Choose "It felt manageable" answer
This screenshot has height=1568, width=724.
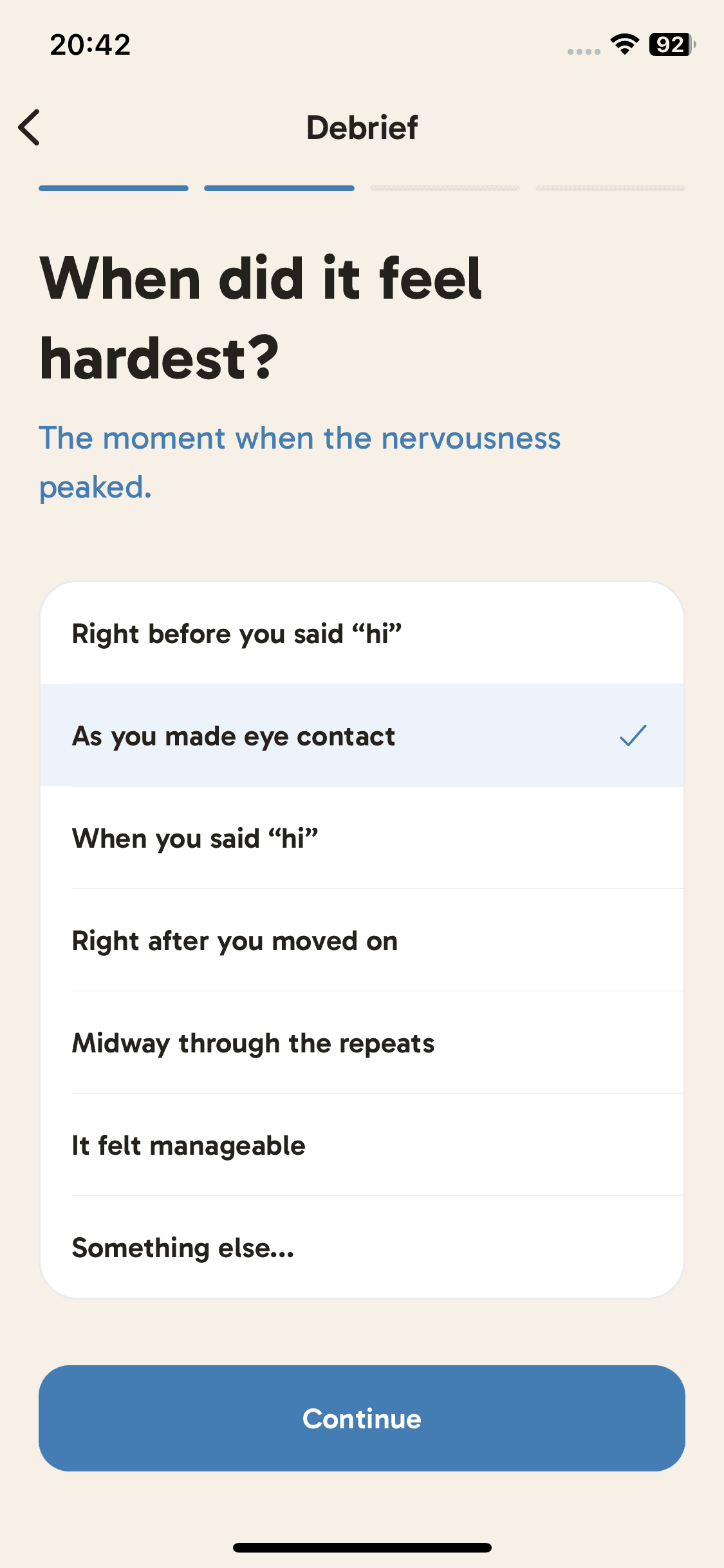[362, 1145]
